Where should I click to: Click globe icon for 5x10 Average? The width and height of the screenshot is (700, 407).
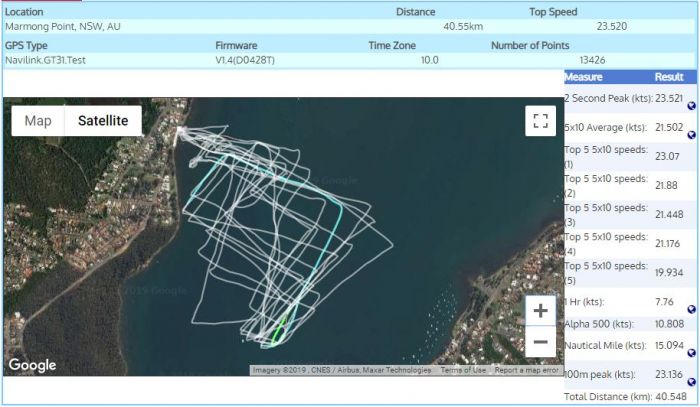(691, 134)
